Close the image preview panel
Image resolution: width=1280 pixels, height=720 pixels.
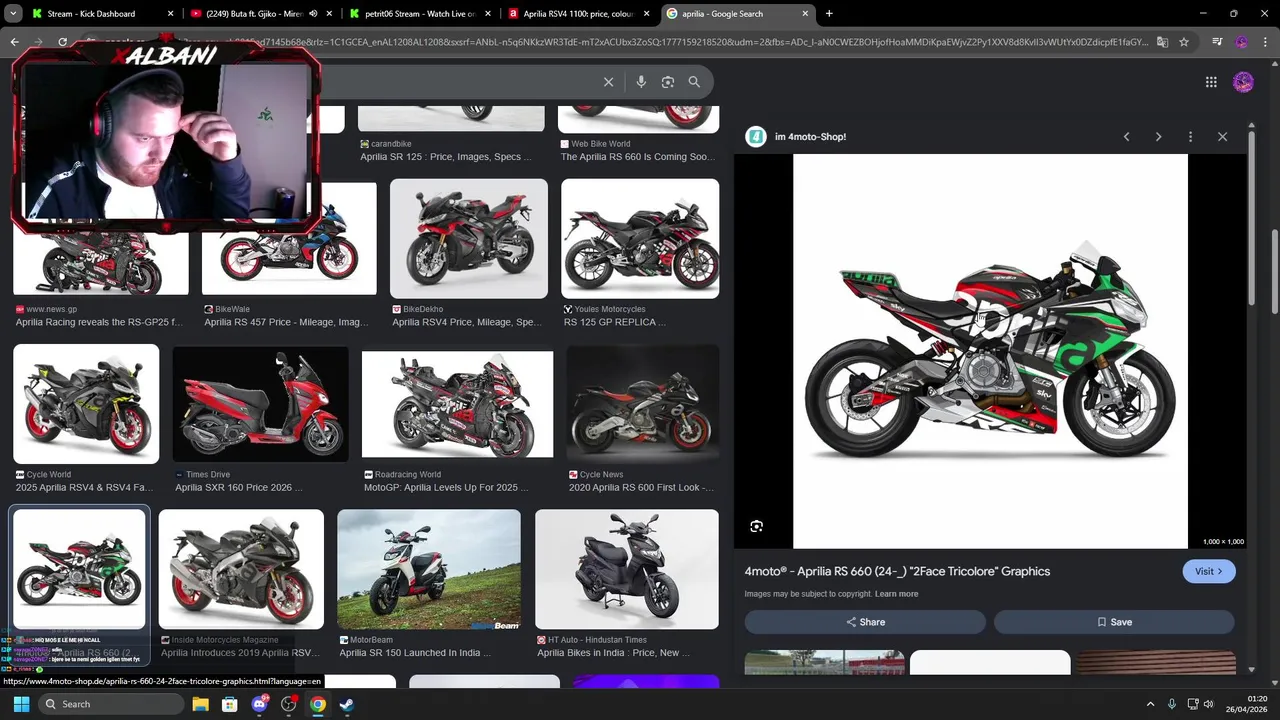[x=1222, y=137]
